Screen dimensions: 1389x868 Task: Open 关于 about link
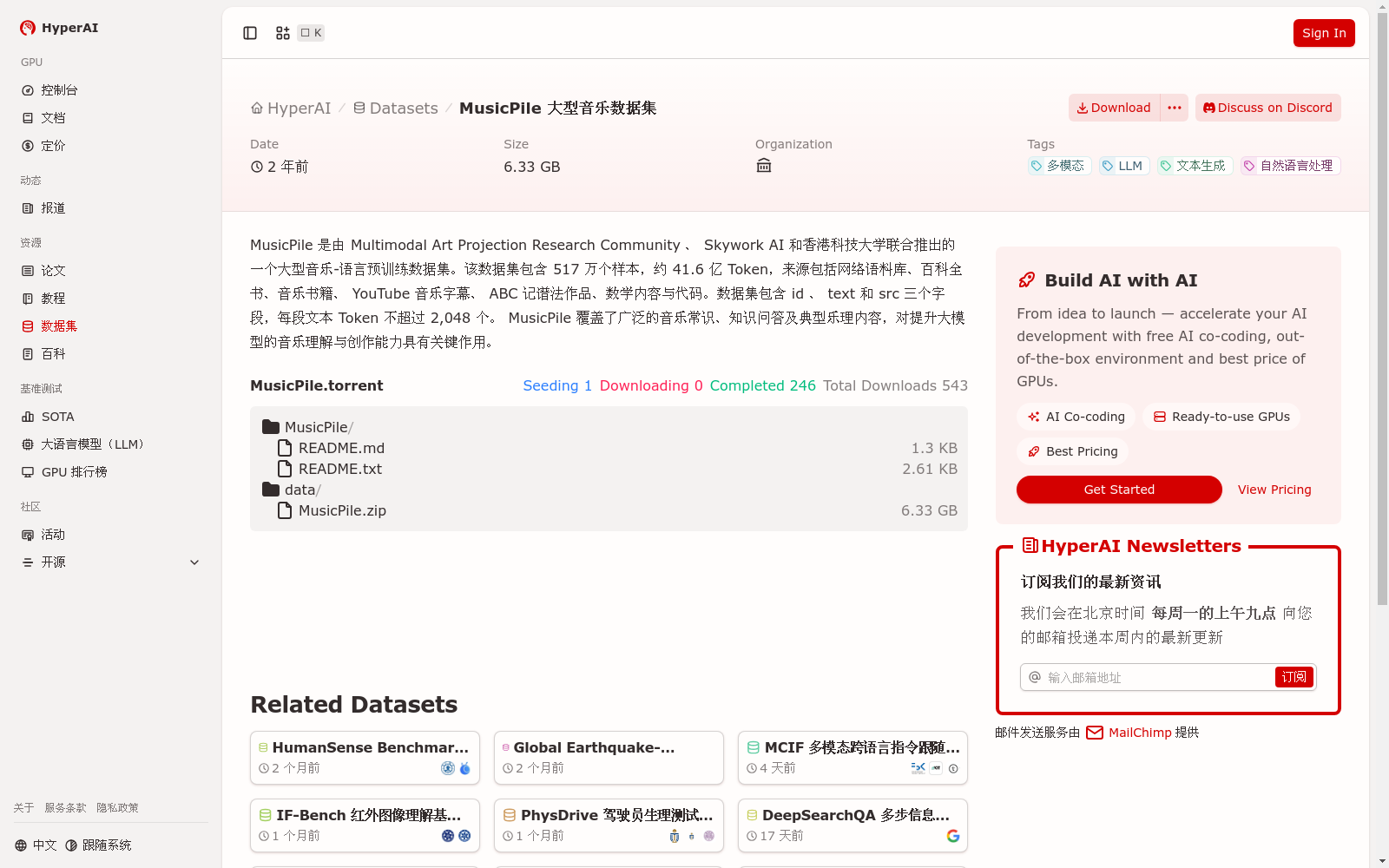[23, 808]
